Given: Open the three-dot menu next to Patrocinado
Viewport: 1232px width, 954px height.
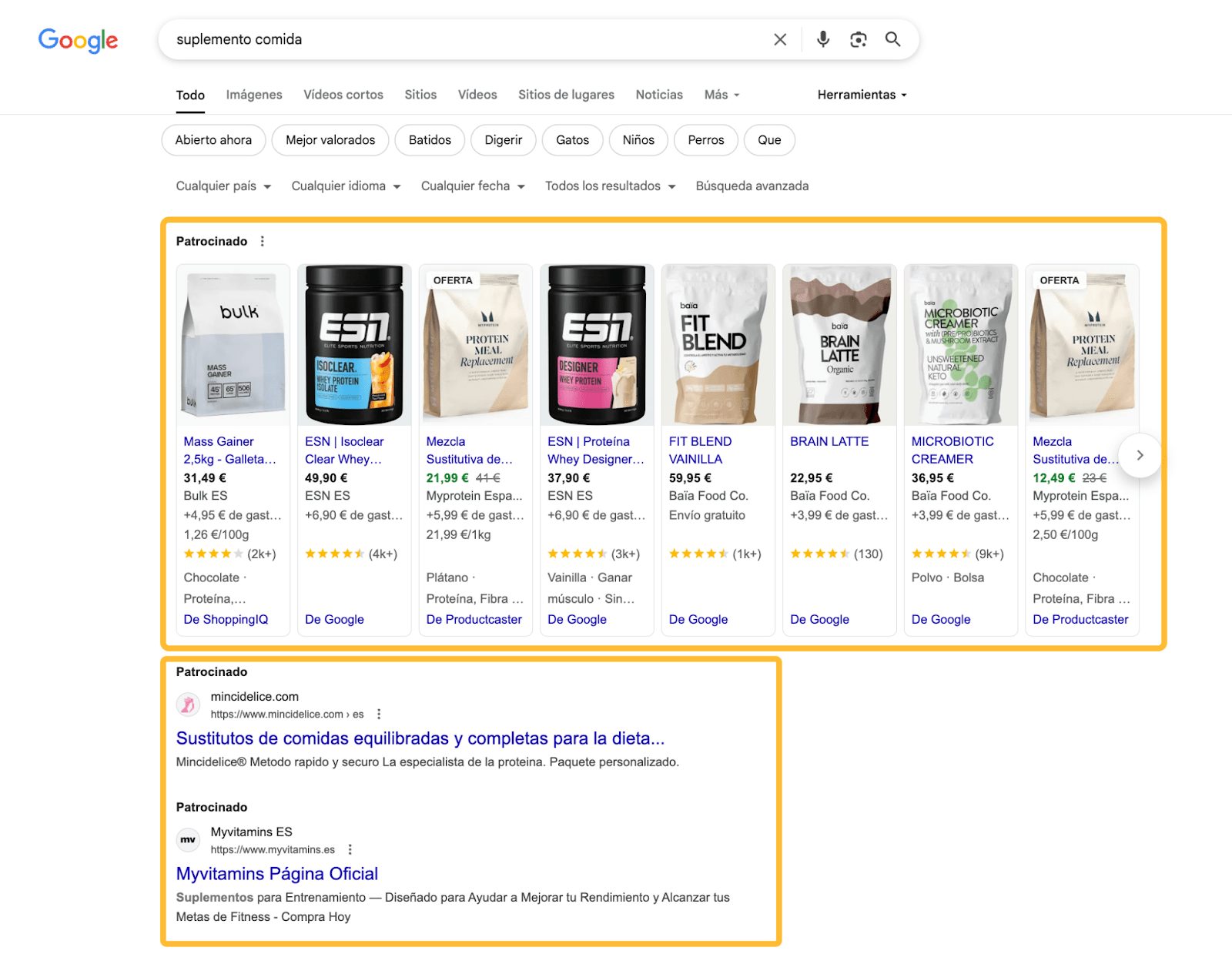Looking at the screenshot, I should pos(262,241).
